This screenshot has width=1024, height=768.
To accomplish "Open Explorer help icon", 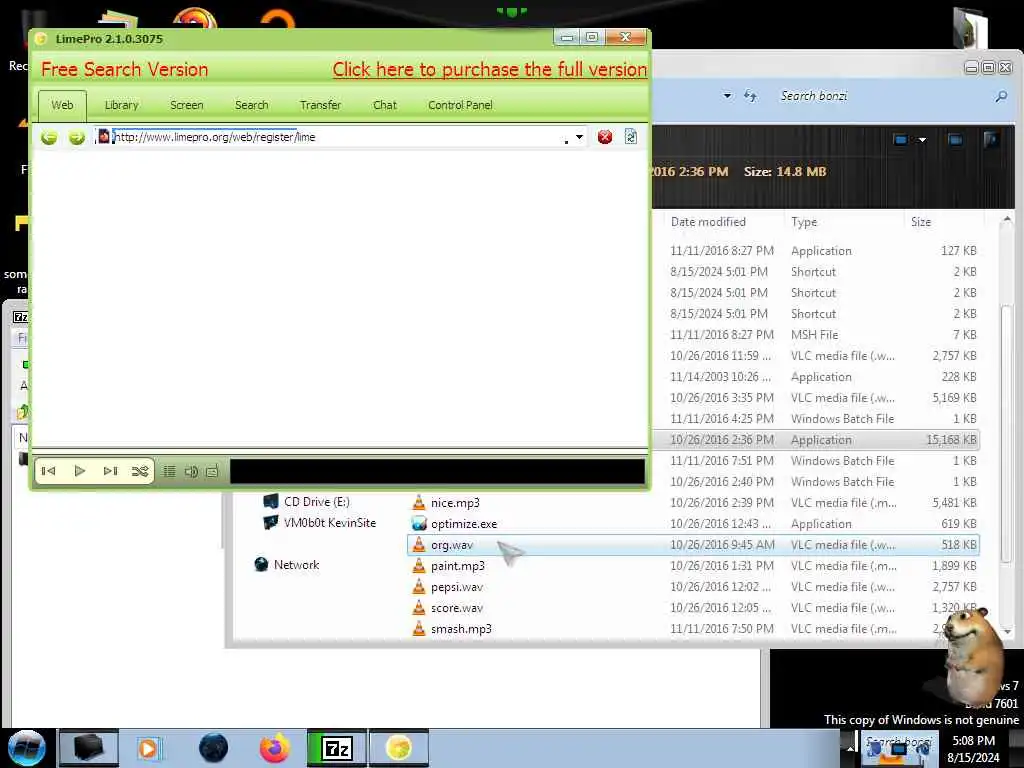I will pos(991,139).
